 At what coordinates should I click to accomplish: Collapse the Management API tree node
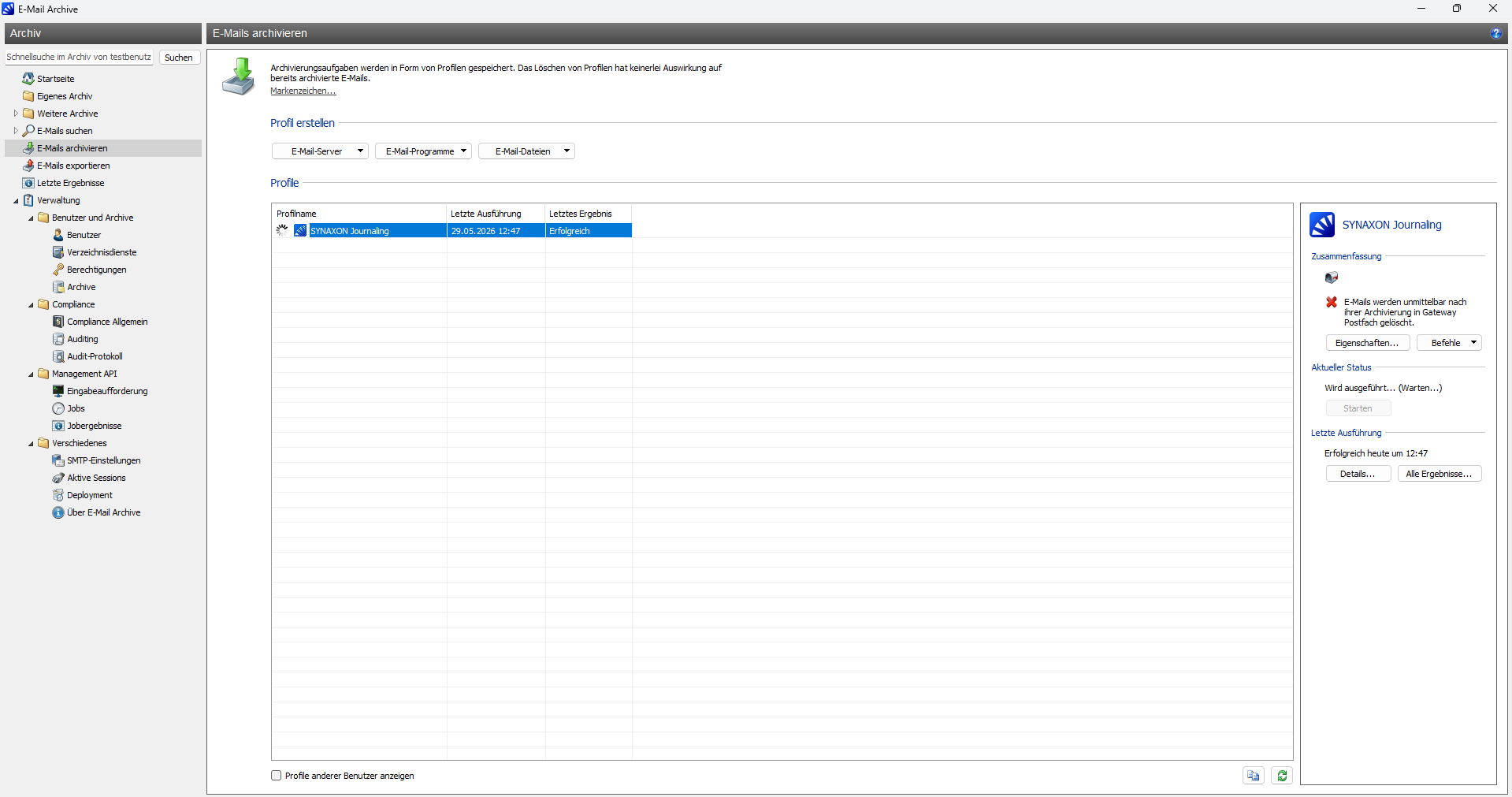point(31,374)
